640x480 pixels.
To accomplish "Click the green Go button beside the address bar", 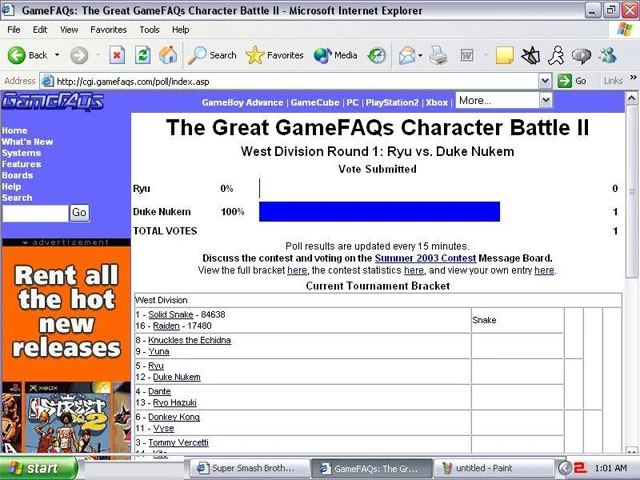I will [x=573, y=81].
